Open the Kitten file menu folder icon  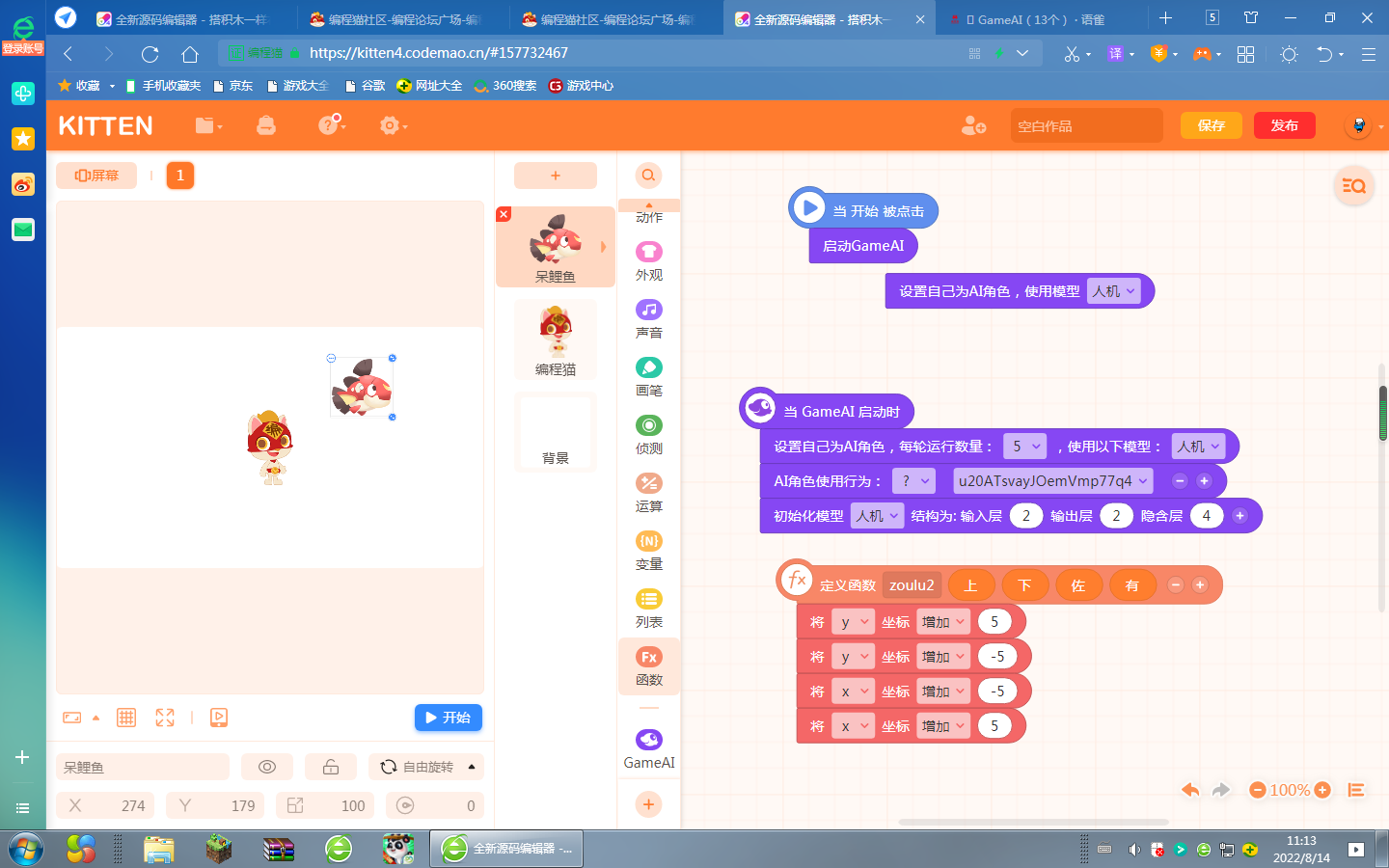[x=208, y=125]
